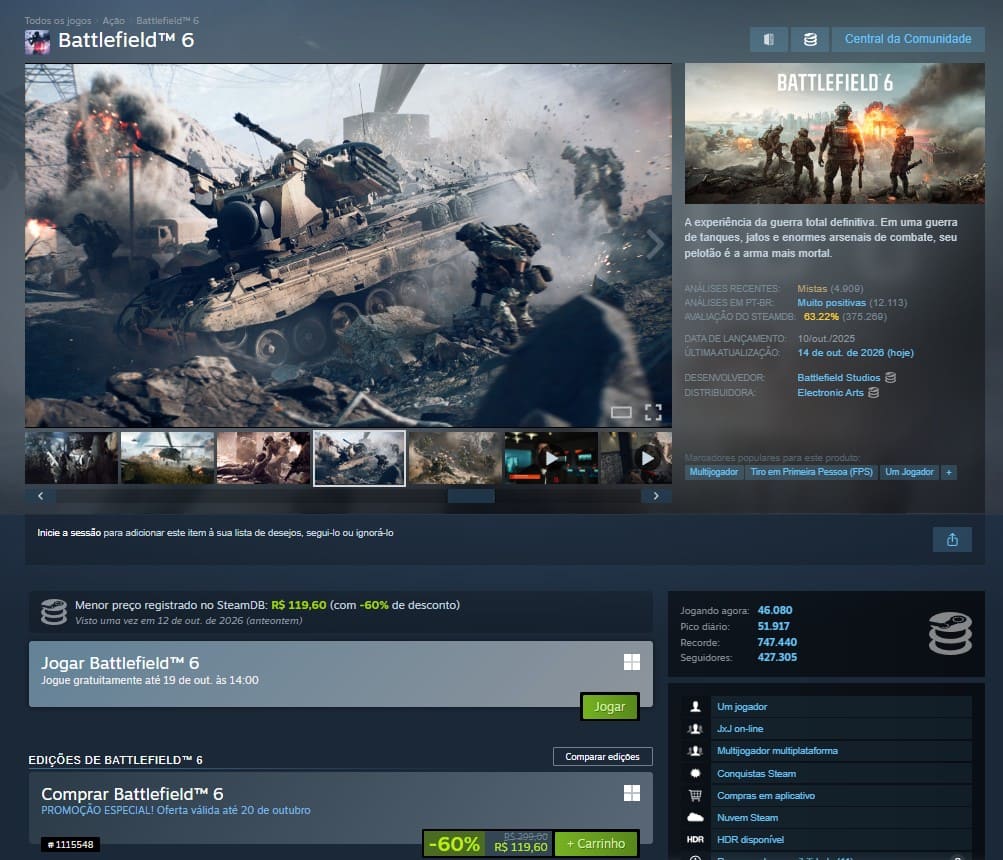
Task: Advance to next screenshot with right chevron
Action: pyautogui.click(x=654, y=244)
